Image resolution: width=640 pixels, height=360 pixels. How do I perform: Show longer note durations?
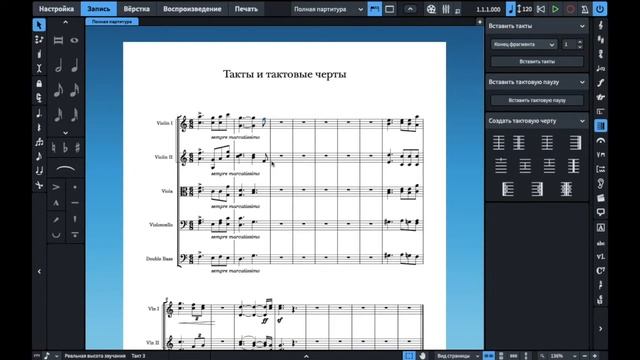point(65,22)
